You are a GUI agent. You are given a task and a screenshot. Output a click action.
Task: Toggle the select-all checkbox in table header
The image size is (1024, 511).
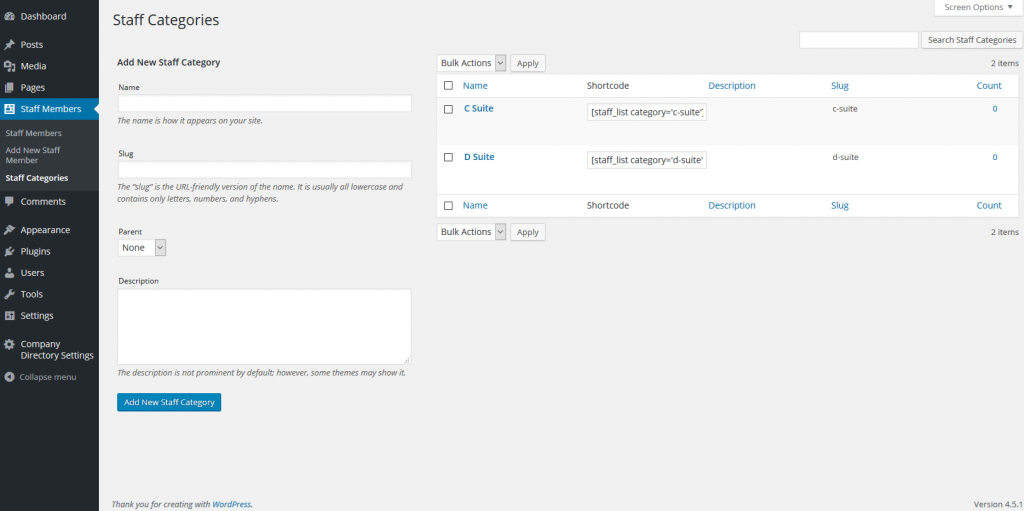[x=448, y=86]
